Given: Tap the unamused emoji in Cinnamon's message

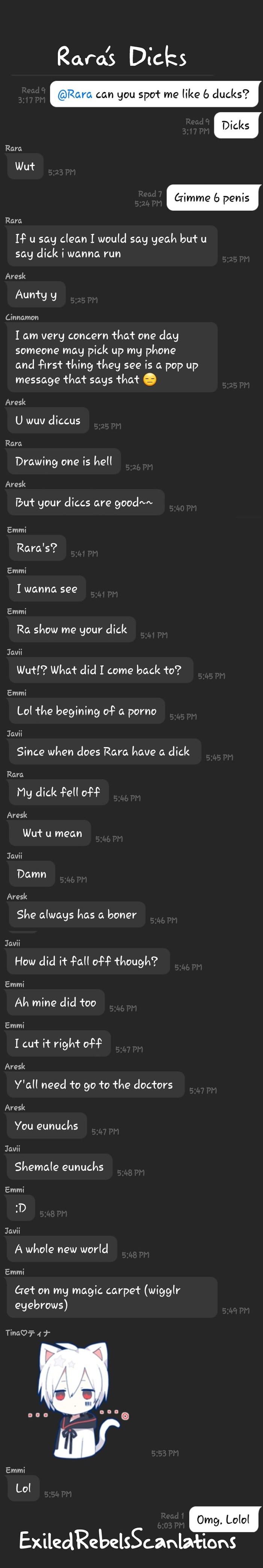Looking at the screenshot, I should [x=149, y=380].
